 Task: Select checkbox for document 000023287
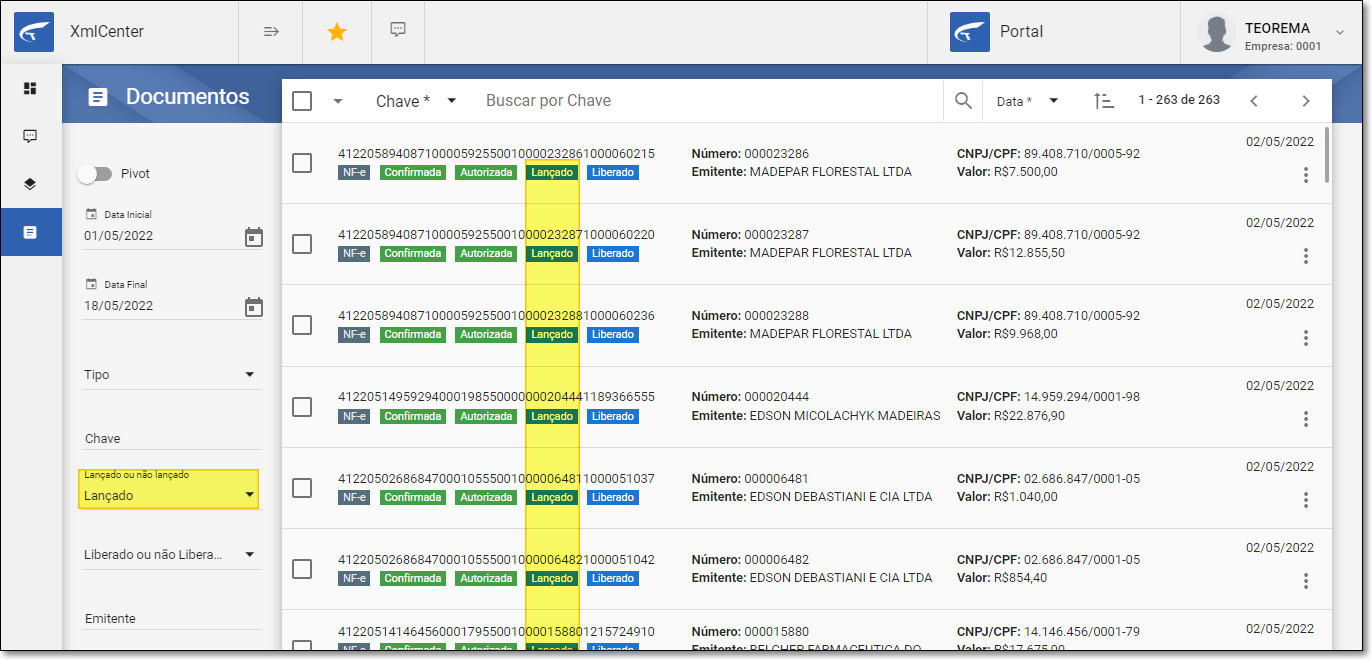(x=302, y=244)
